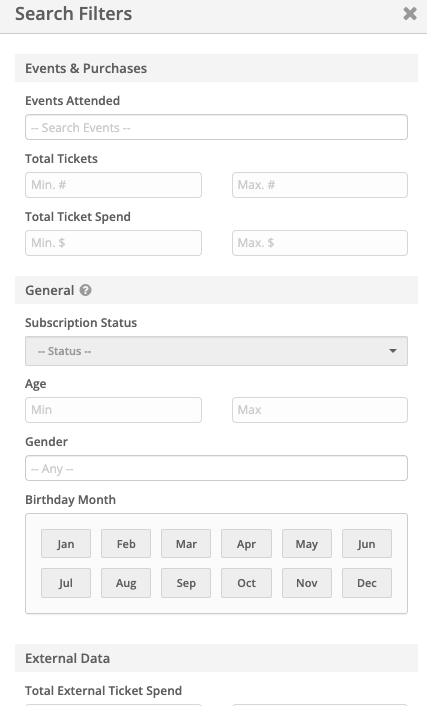This screenshot has width=427, height=706.
Task: Click the General section help icon
Action: pyautogui.click(x=86, y=290)
